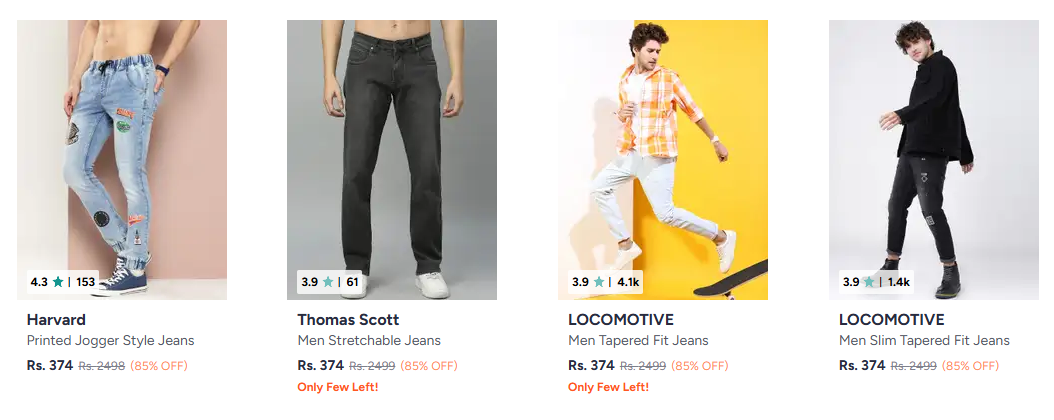Open the Harvard jogger jeans product image

click(122, 150)
